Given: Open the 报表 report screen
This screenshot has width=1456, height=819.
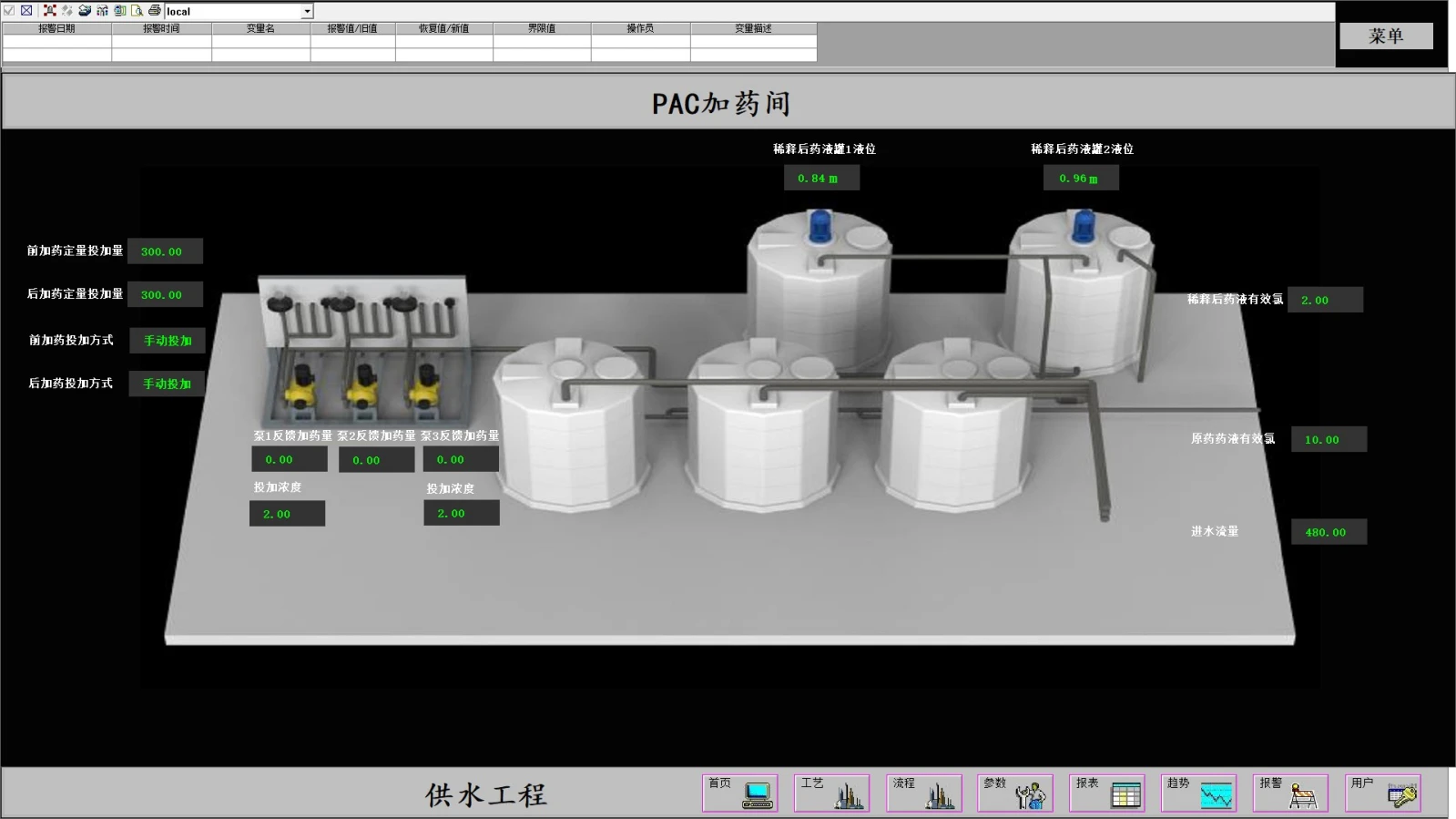Looking at the screenshot, I should click(1107, 793).
